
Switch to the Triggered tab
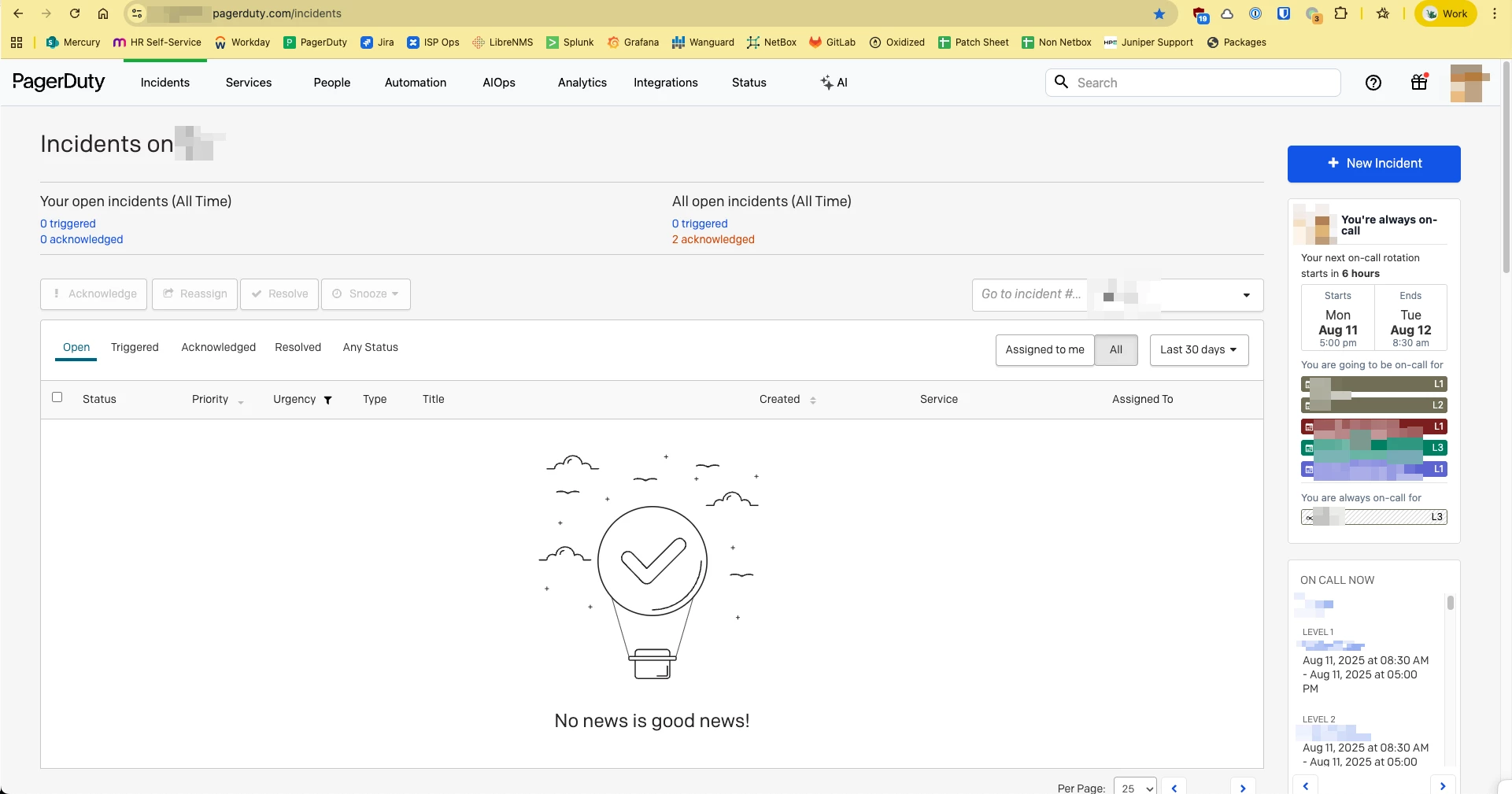click(x=135, y=347)
